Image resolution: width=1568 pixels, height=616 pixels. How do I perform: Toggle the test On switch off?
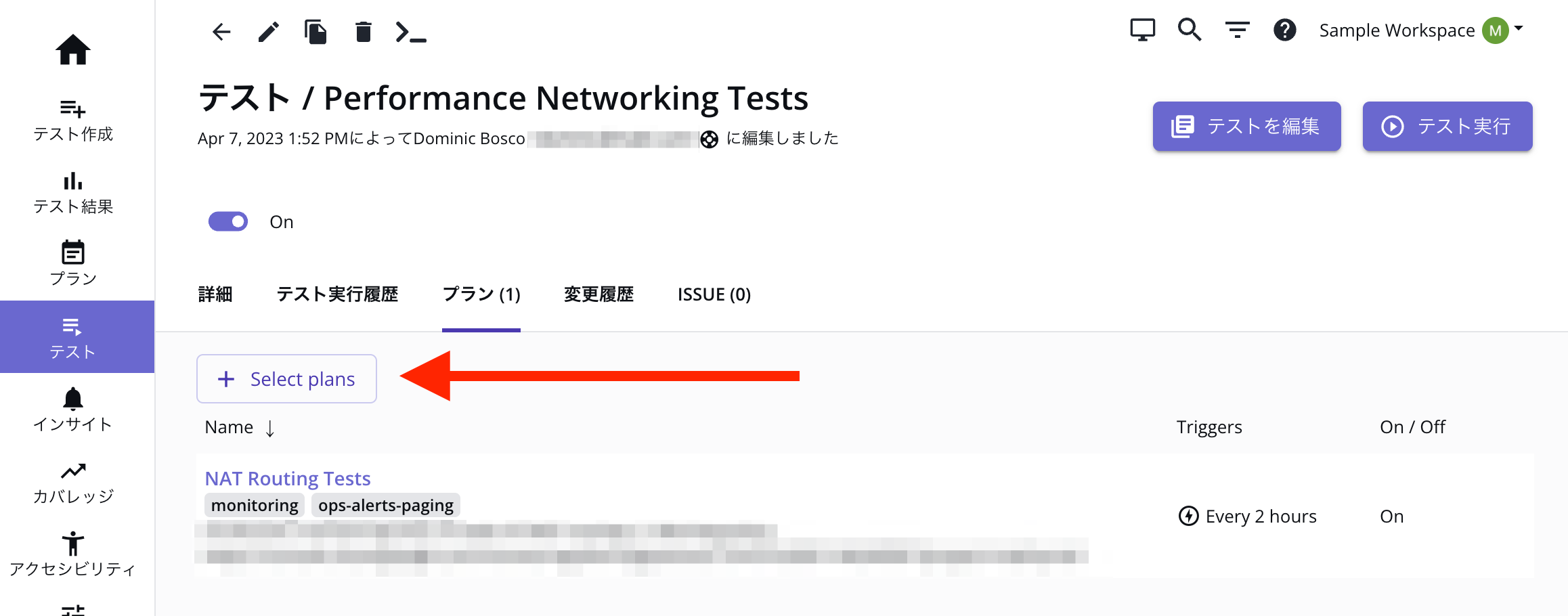[x=228, y=221]
